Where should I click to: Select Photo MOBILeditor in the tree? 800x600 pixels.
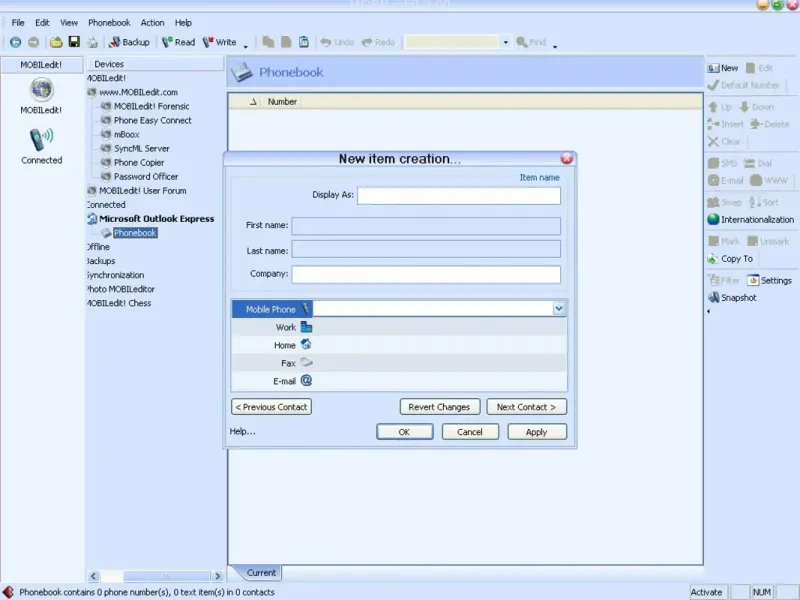pyautogui.click(x=121, y=289)
